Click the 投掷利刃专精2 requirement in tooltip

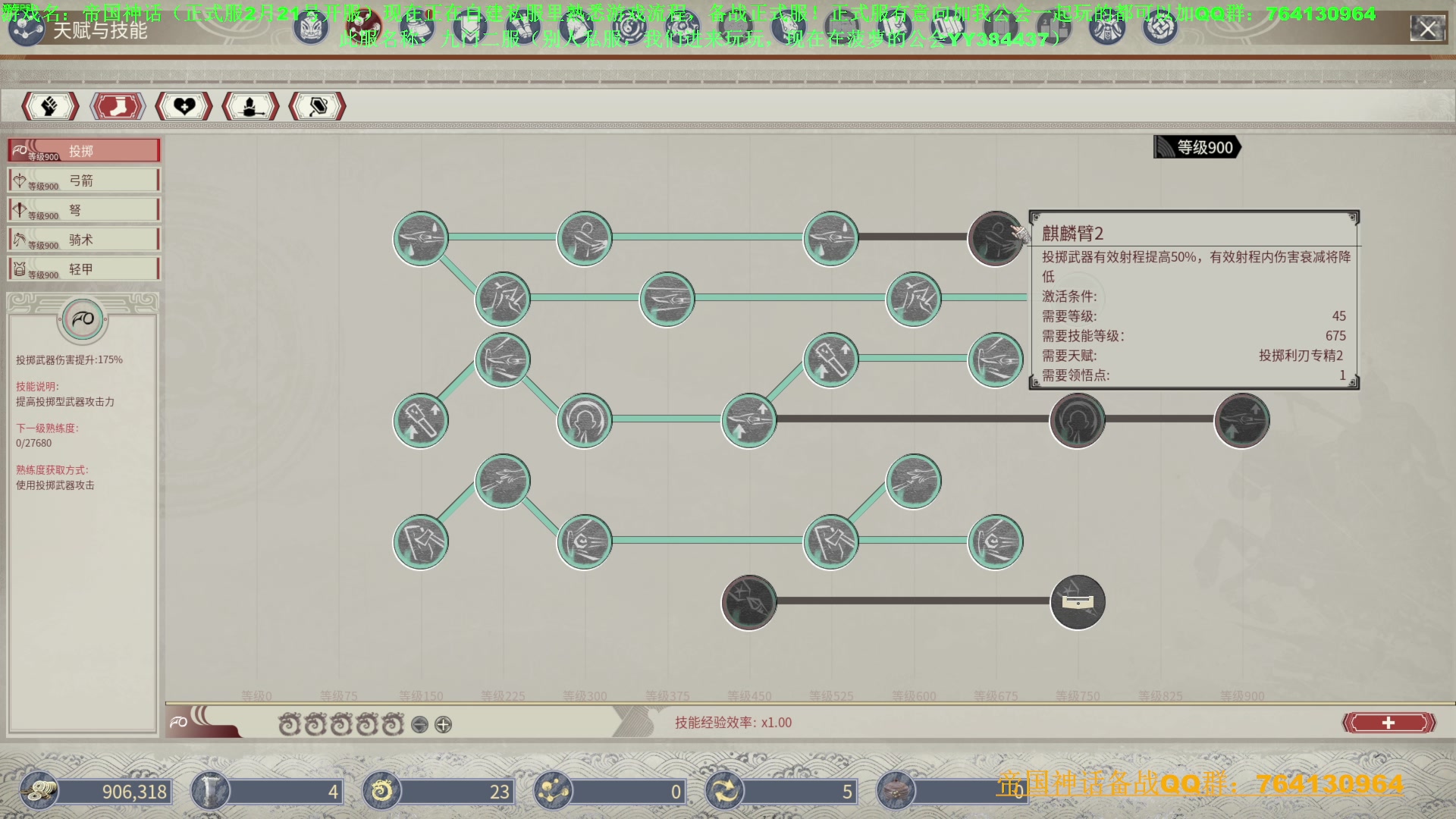click(x=1301, y=356)
